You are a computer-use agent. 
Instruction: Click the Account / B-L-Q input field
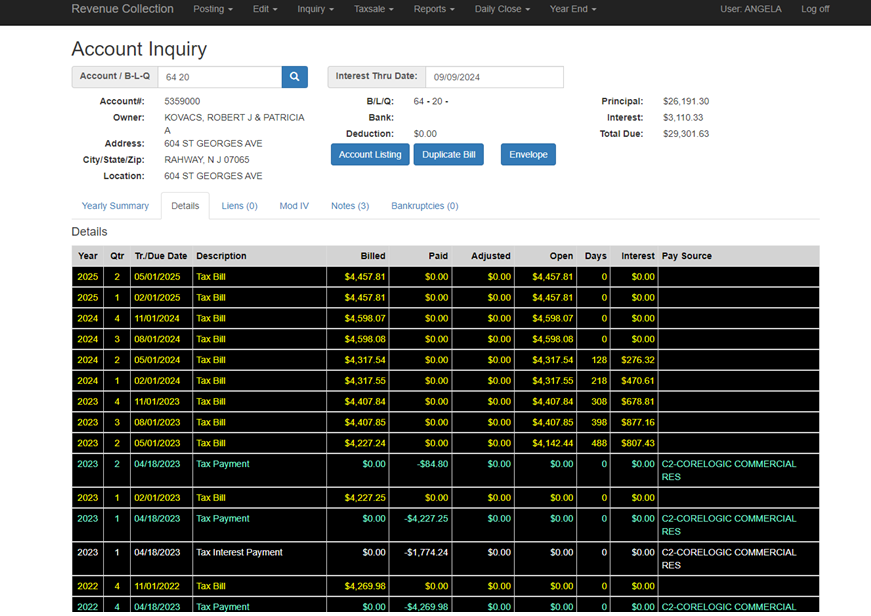point(220,77)
